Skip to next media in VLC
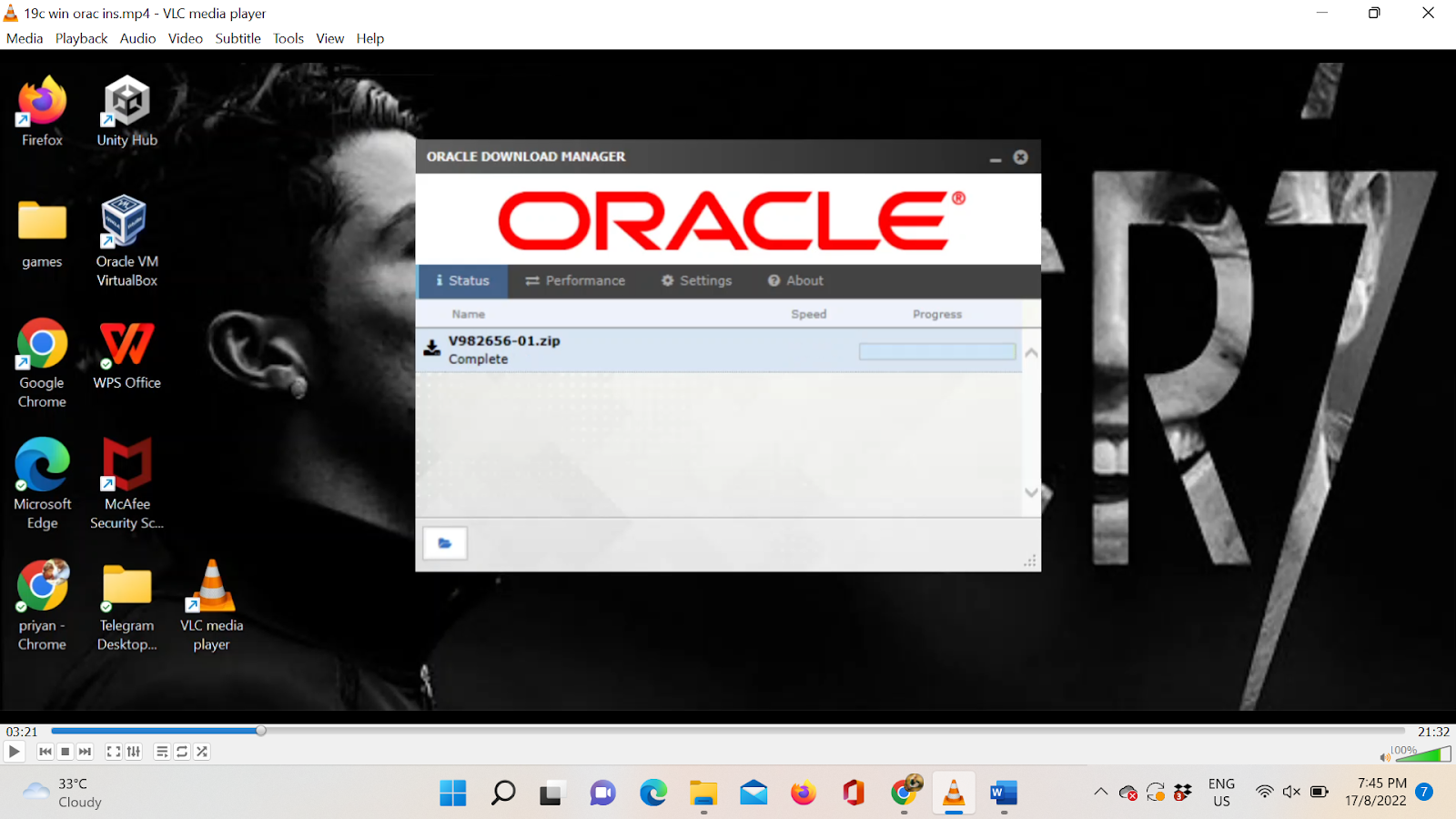The width and height of the screenshot is (1456, 819). pos(86,752)
